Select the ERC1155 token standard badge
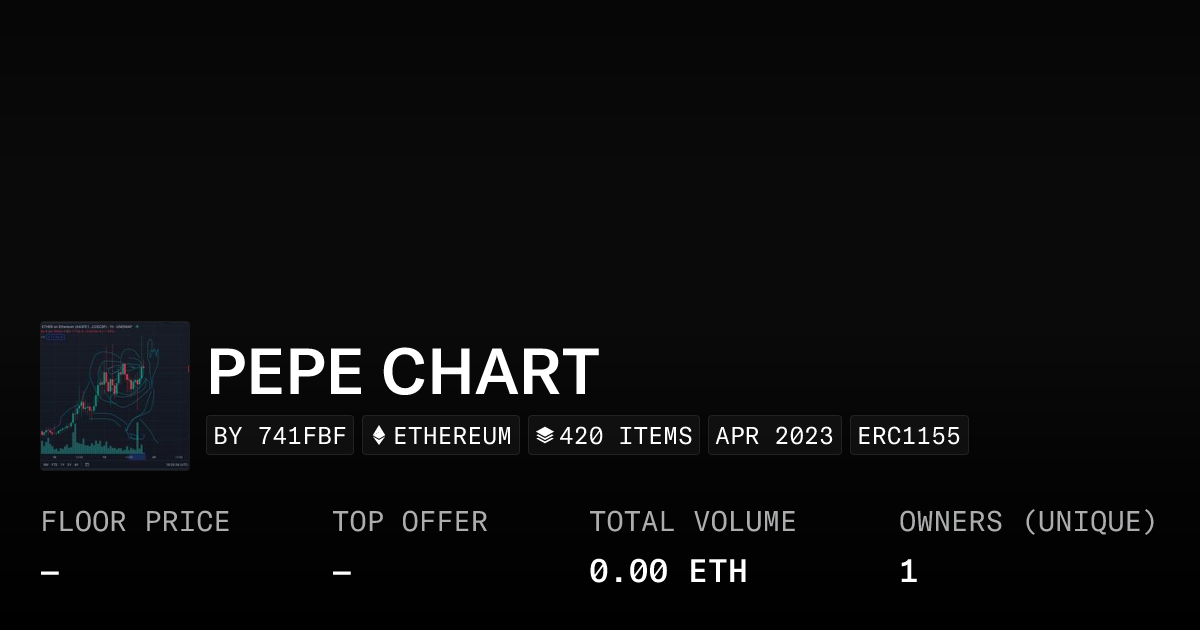Image resolution: width=1200 pixels, height=630 pixels. [x=909, y=436]
